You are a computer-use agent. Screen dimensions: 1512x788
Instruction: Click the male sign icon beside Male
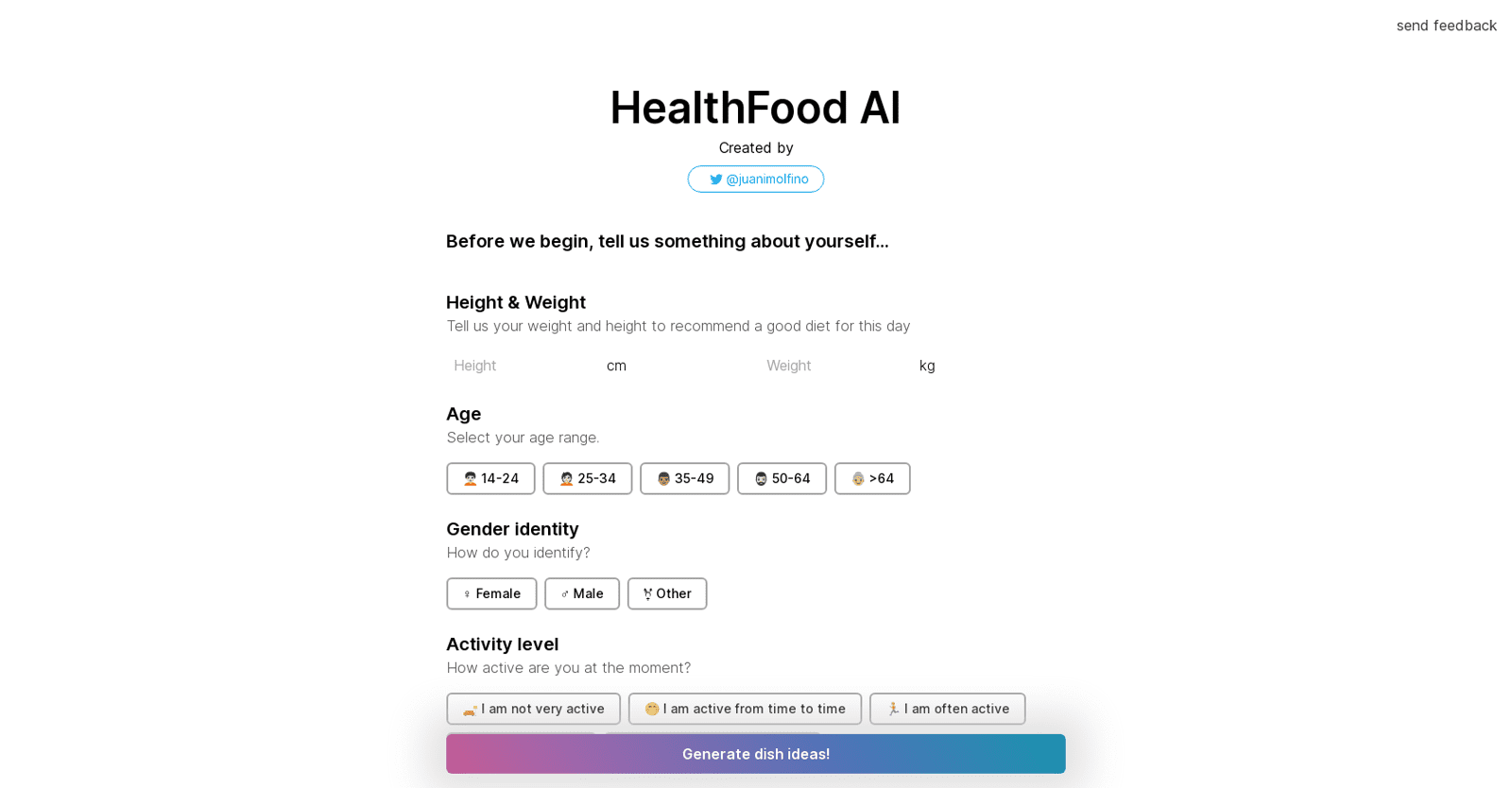pos(562,593)
